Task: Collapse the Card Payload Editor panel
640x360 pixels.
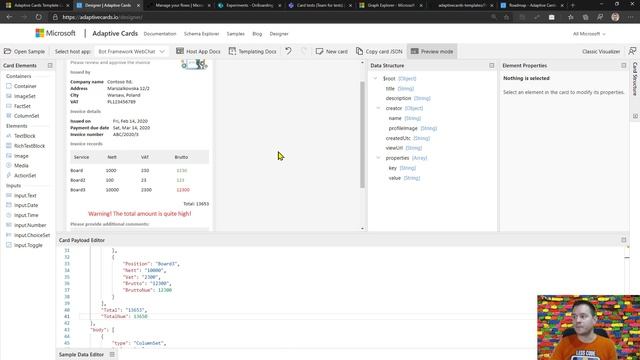Action: pyautogui.click(x=623, y=240)
